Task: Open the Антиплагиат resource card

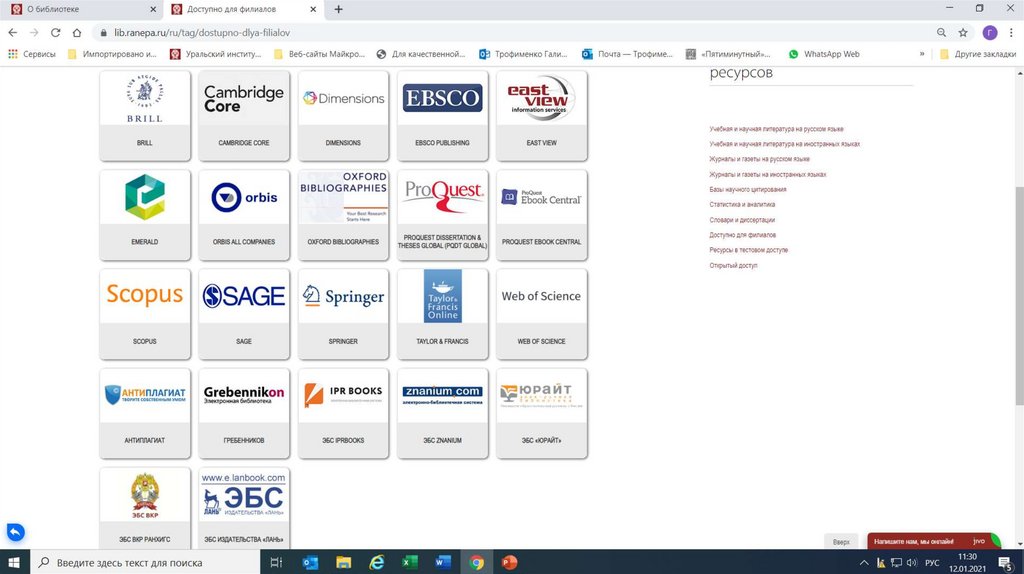Action: (x=145, y=413)
